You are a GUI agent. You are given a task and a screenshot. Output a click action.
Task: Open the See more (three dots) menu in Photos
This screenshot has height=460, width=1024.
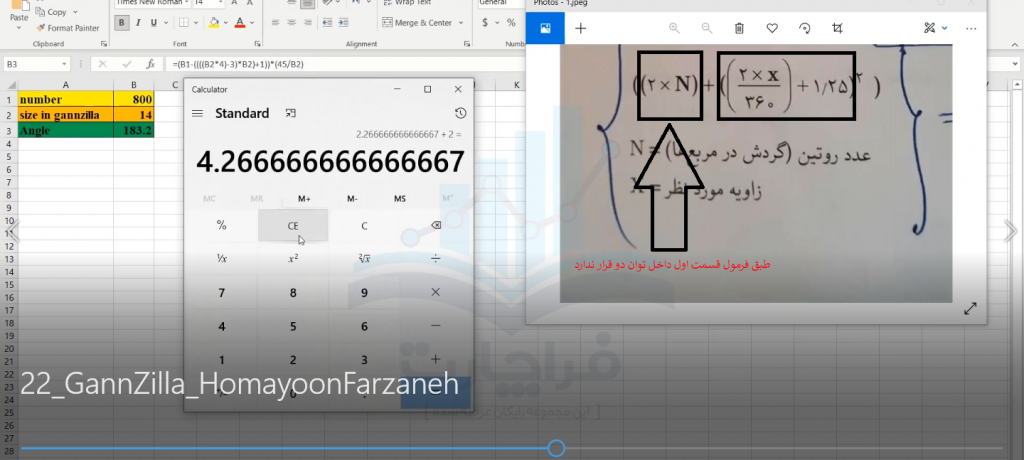pos(971,29)
